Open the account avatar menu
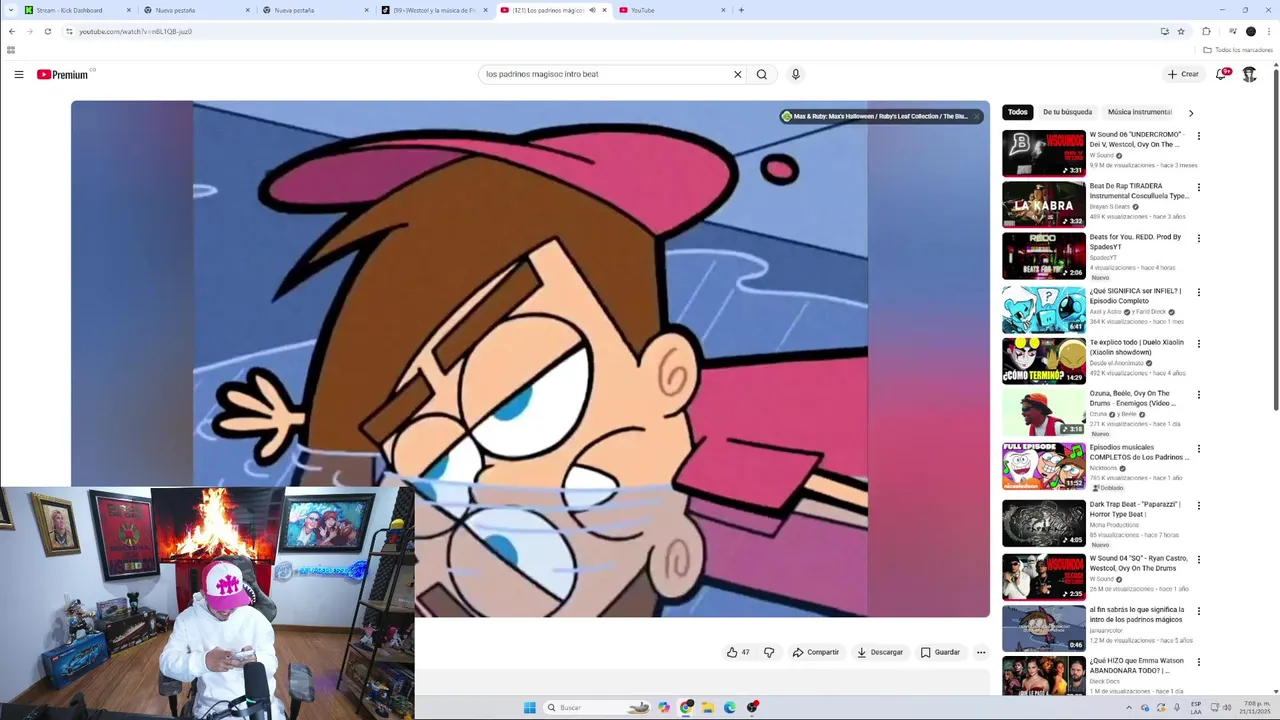Screen dimensions: 1280x720 click(1249, 74)
